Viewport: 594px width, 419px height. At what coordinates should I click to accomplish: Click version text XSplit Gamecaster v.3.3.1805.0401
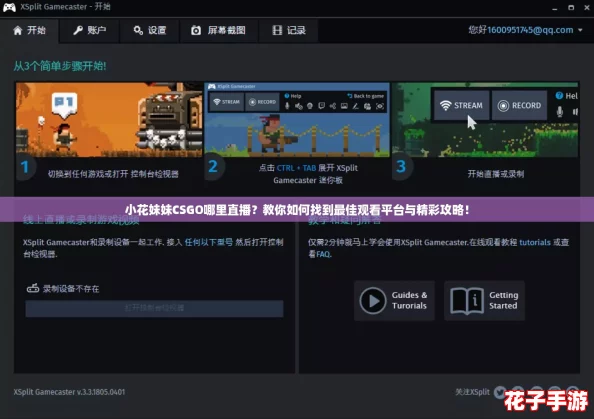[x=69, y=392]
